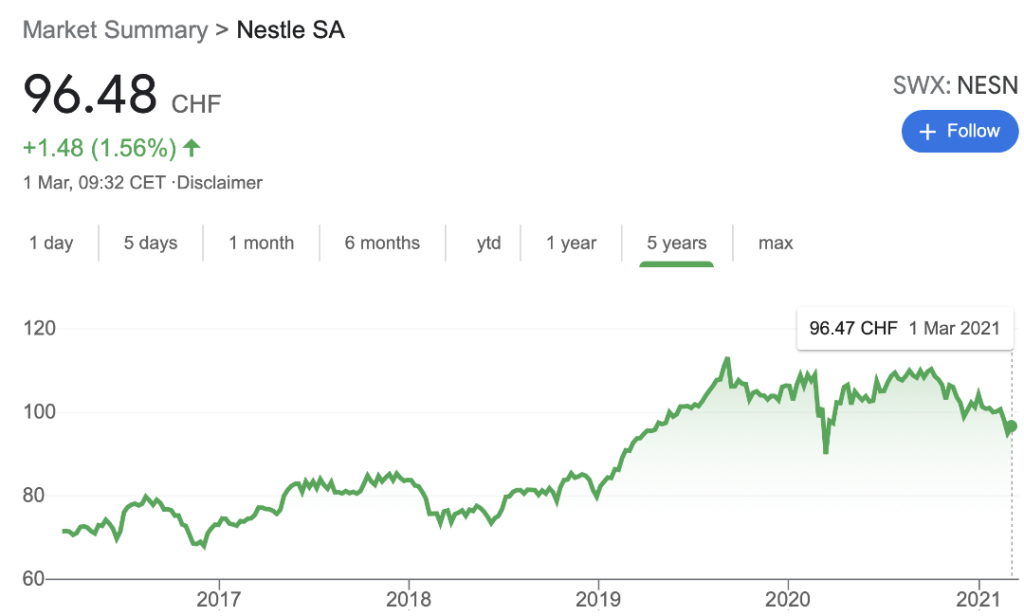Click the SWX: NESN ticker text

[955, 85]
